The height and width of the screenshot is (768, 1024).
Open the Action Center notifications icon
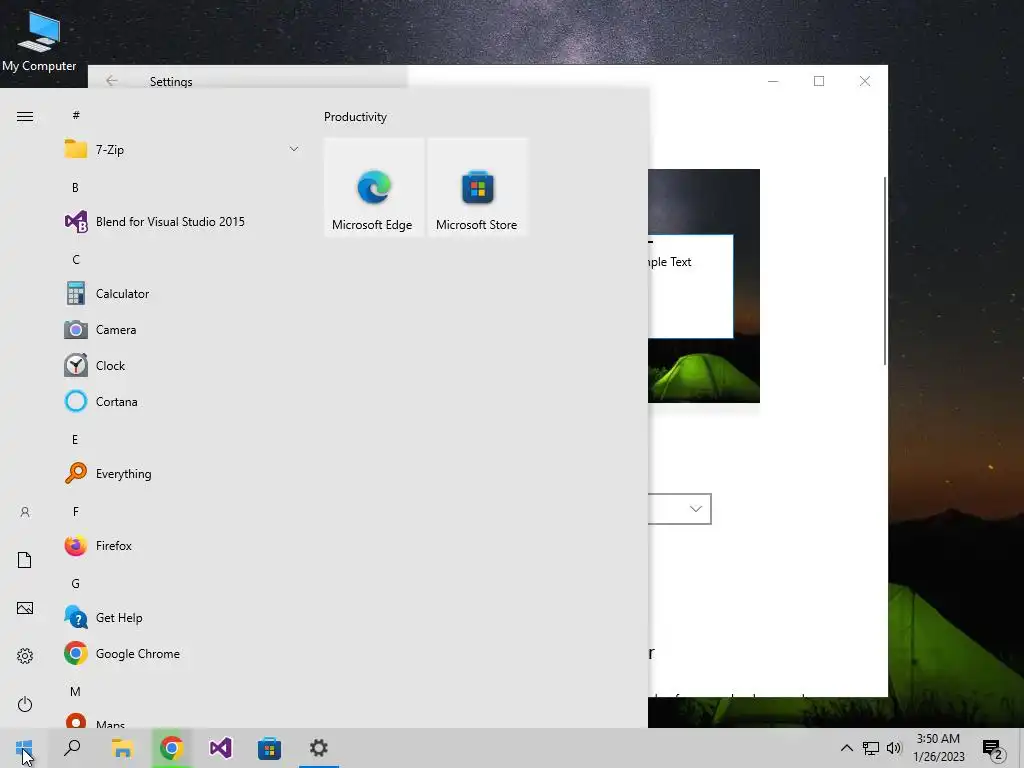[x=993, y=748]
